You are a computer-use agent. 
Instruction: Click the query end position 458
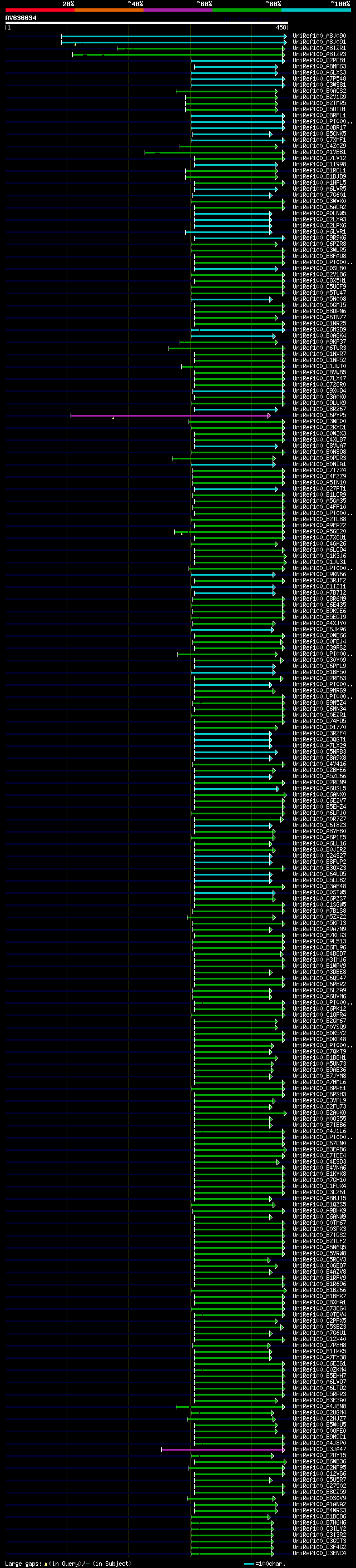[x=280, y=27]
